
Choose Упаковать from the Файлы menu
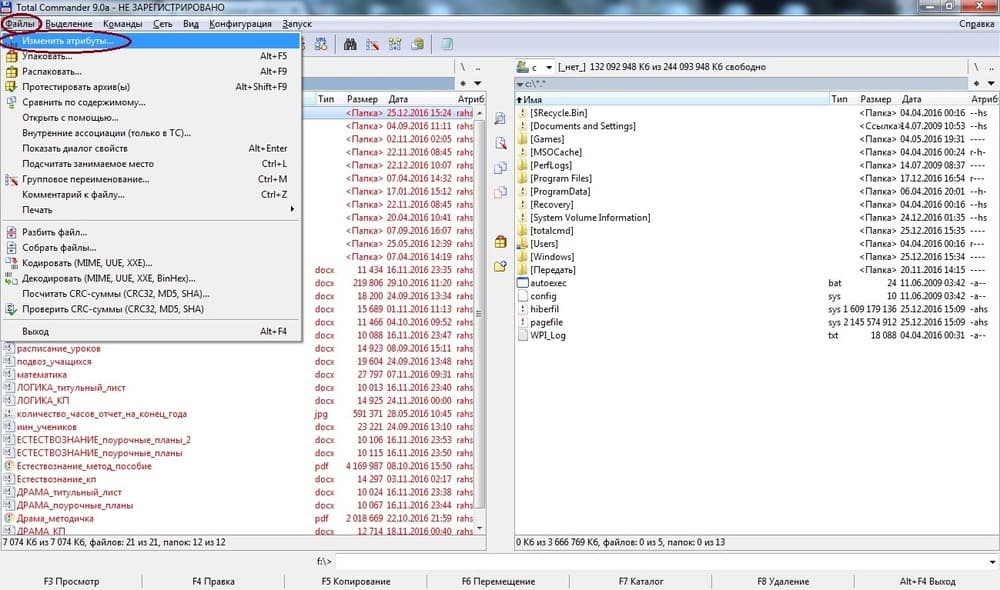click(151, 56)
